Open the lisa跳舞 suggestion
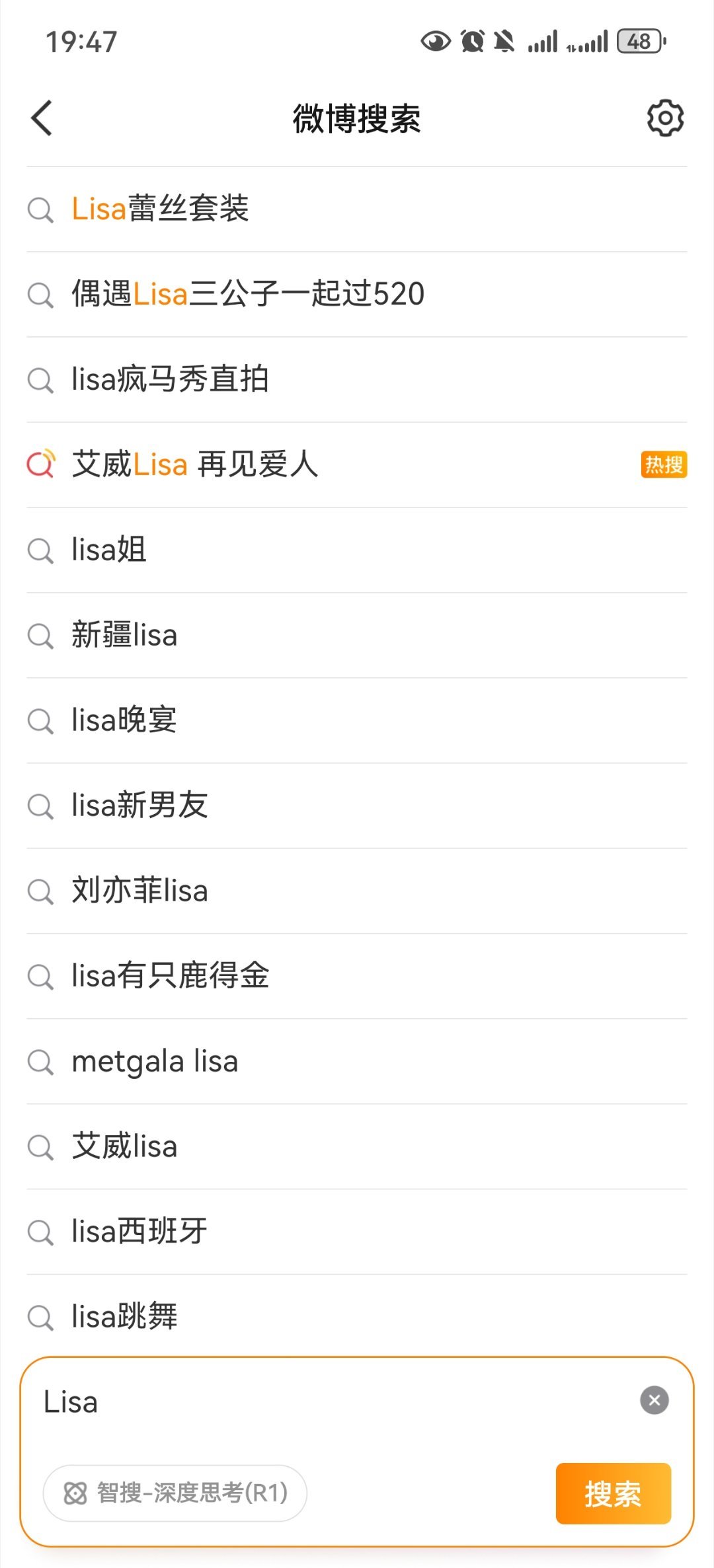Screen dimensions: 714x1568 [x=357, y=1316]
